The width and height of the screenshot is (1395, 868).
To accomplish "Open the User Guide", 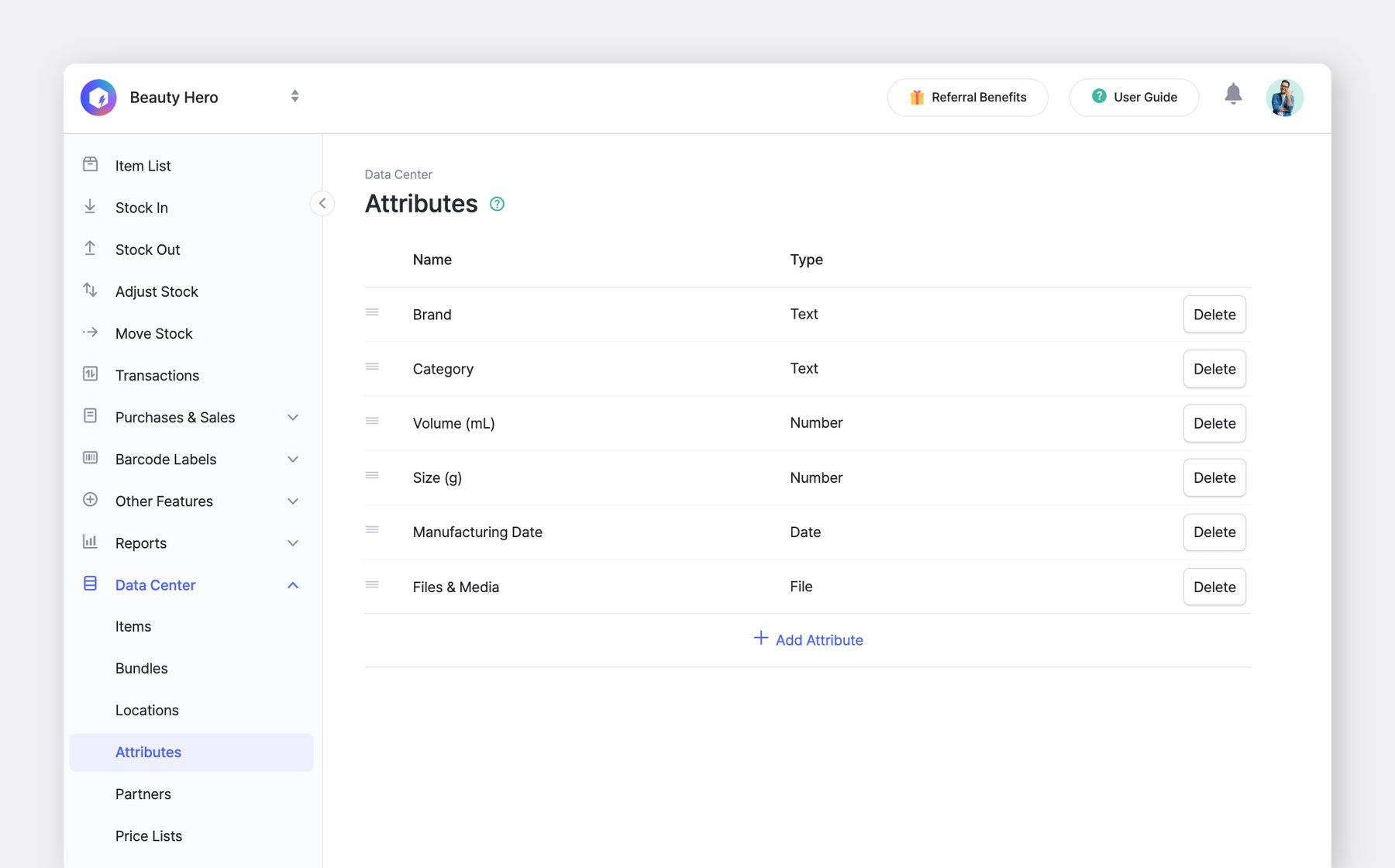I will click(1134, 98).
